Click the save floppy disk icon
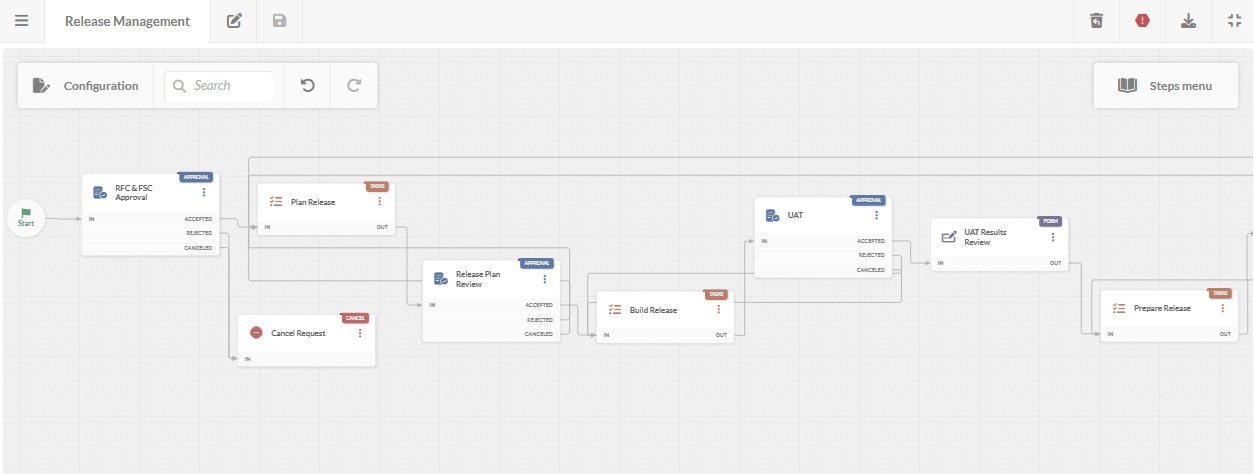Viewport: 1254px width, 474px height. point(280,21)
